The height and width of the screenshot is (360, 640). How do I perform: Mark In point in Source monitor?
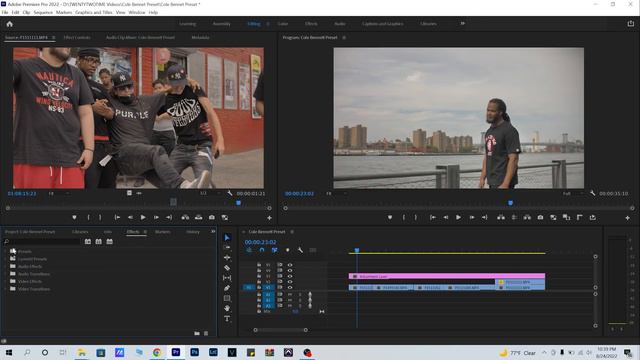point(88,218)
